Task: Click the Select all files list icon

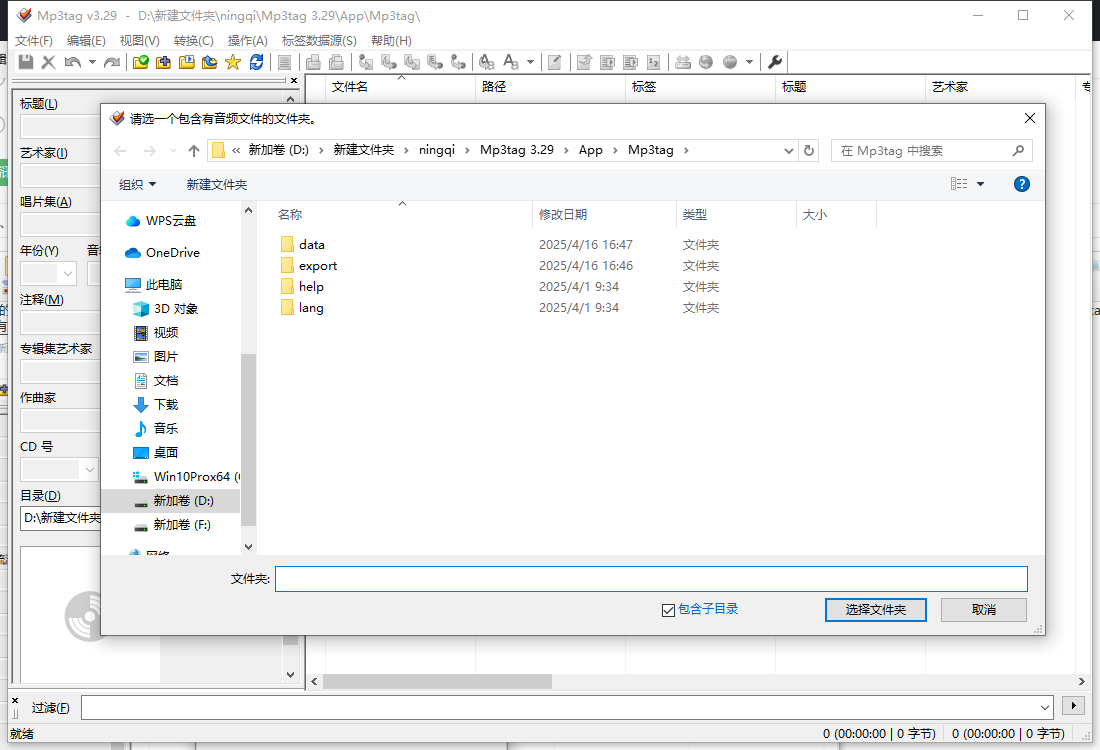Action: (x=284, y=62)
